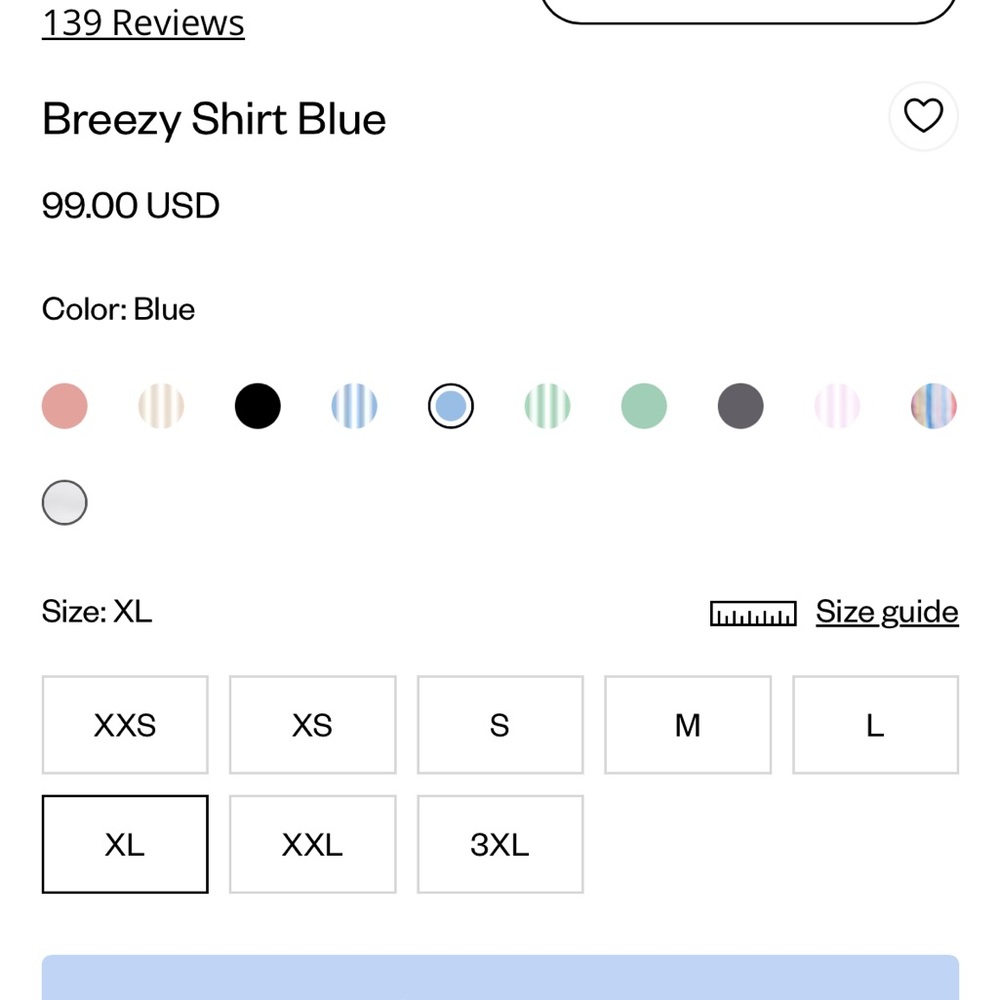The image size is (1000, 1000).
Task: Open the 139 Reviews page
Action: point(142,22)
